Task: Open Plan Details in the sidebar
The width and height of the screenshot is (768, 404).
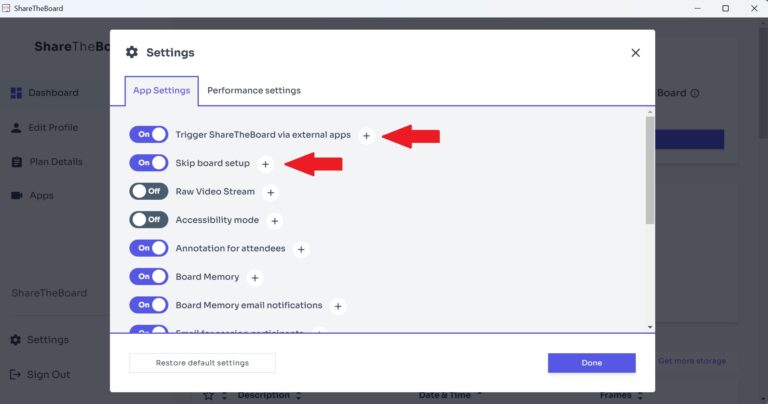Action: pyautogui.click(x=47, y=162)
